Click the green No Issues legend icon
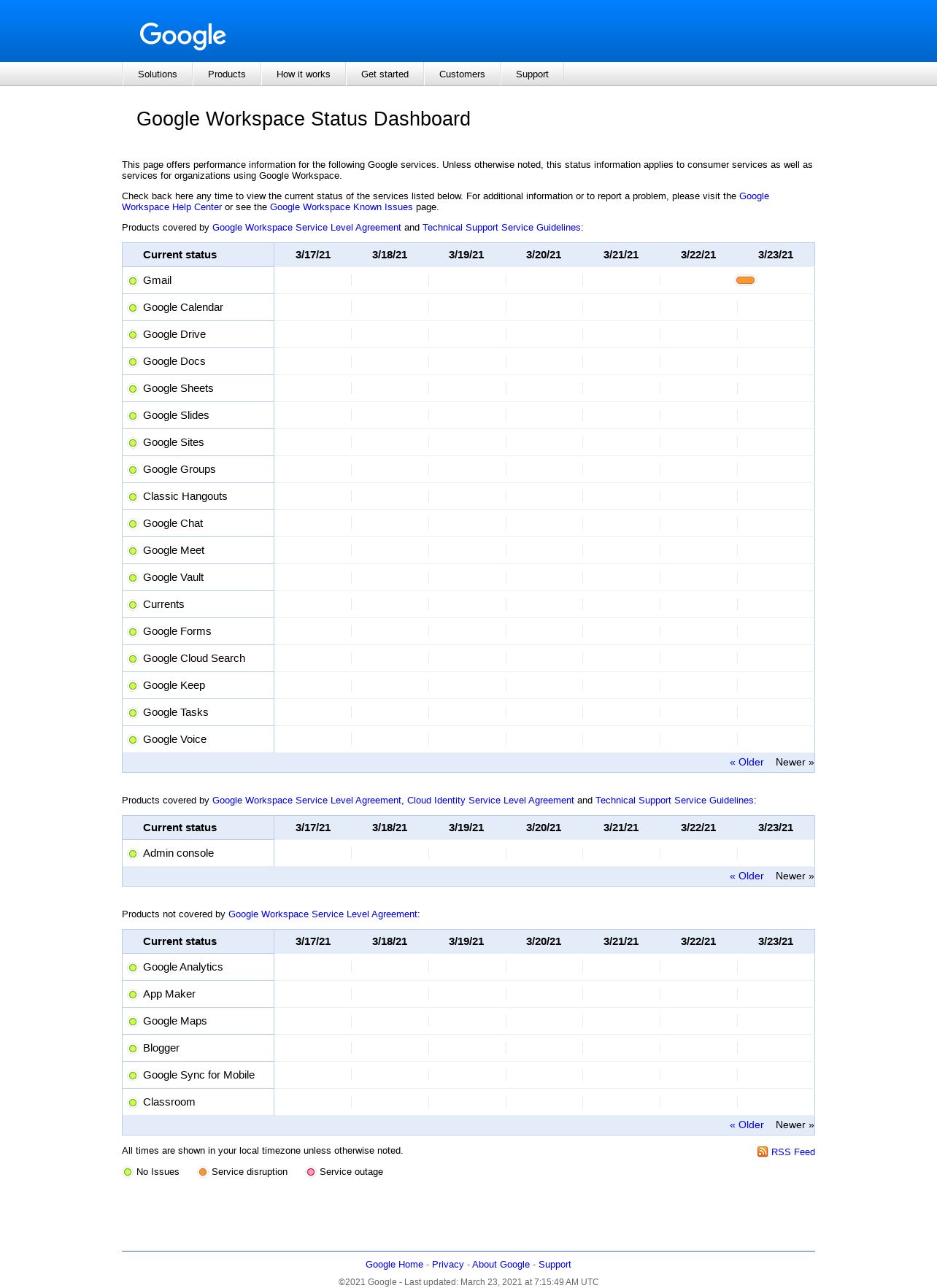 click(x=128, y=1172)
